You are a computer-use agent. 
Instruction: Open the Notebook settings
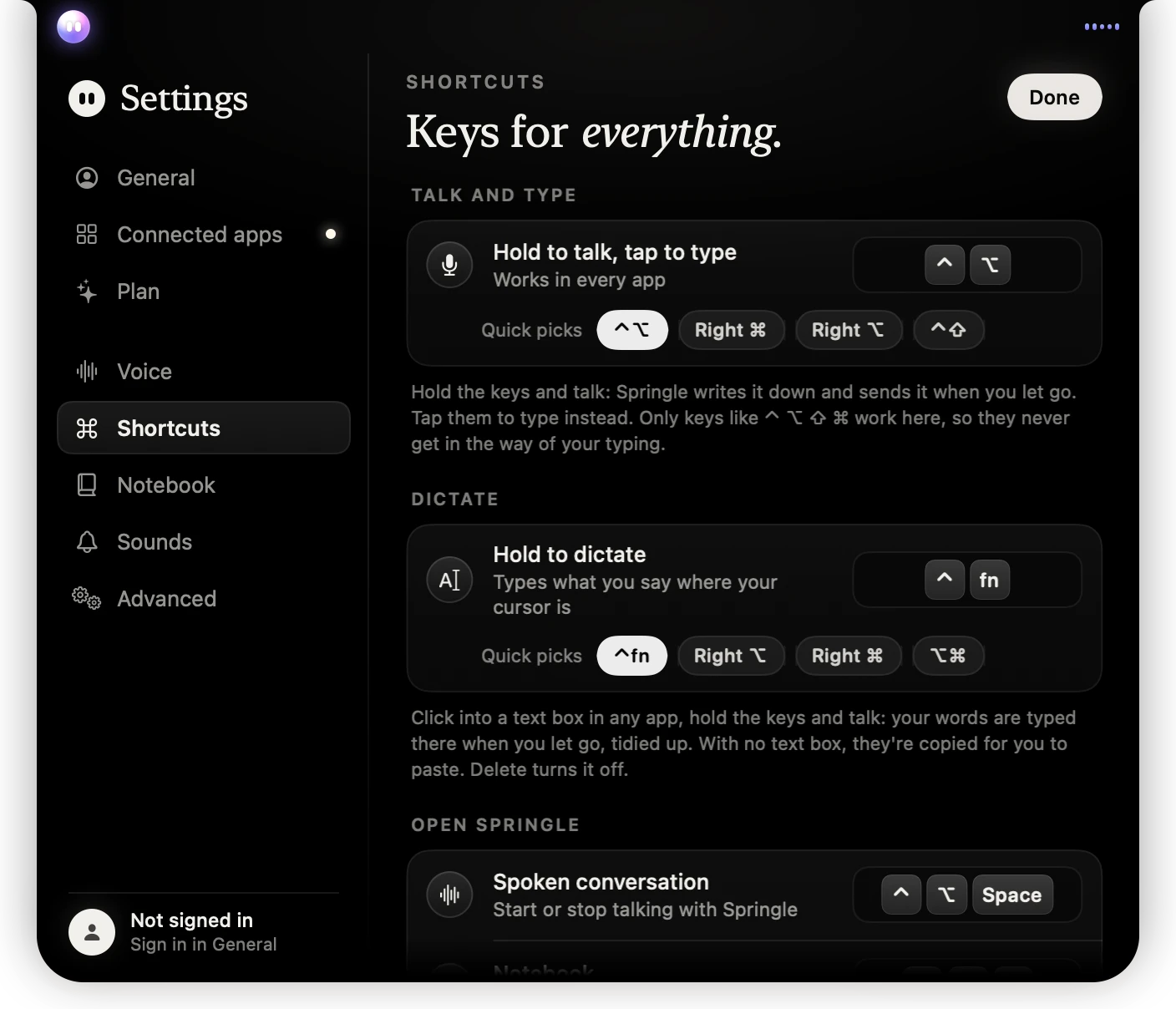pos(204,485)
